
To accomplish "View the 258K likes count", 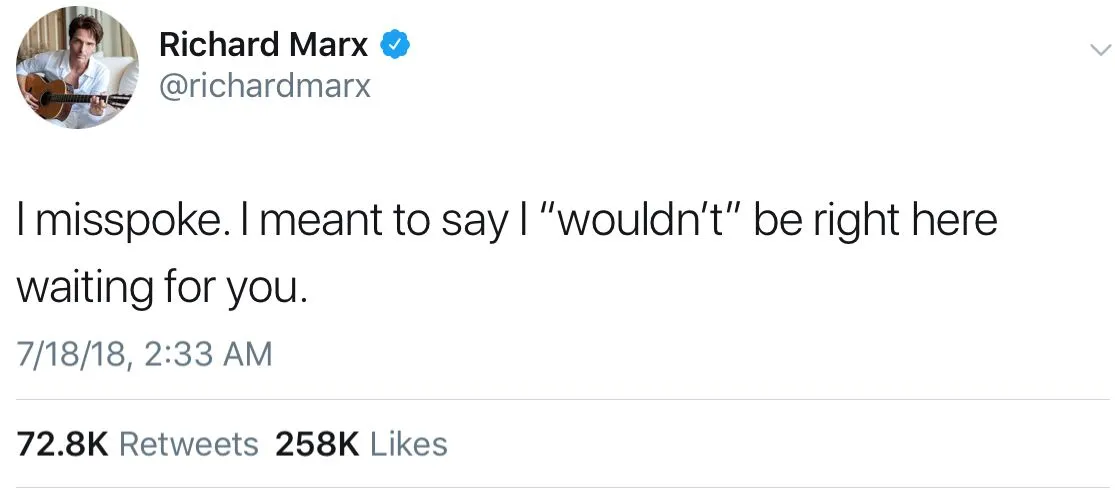I will pos(315,443).
